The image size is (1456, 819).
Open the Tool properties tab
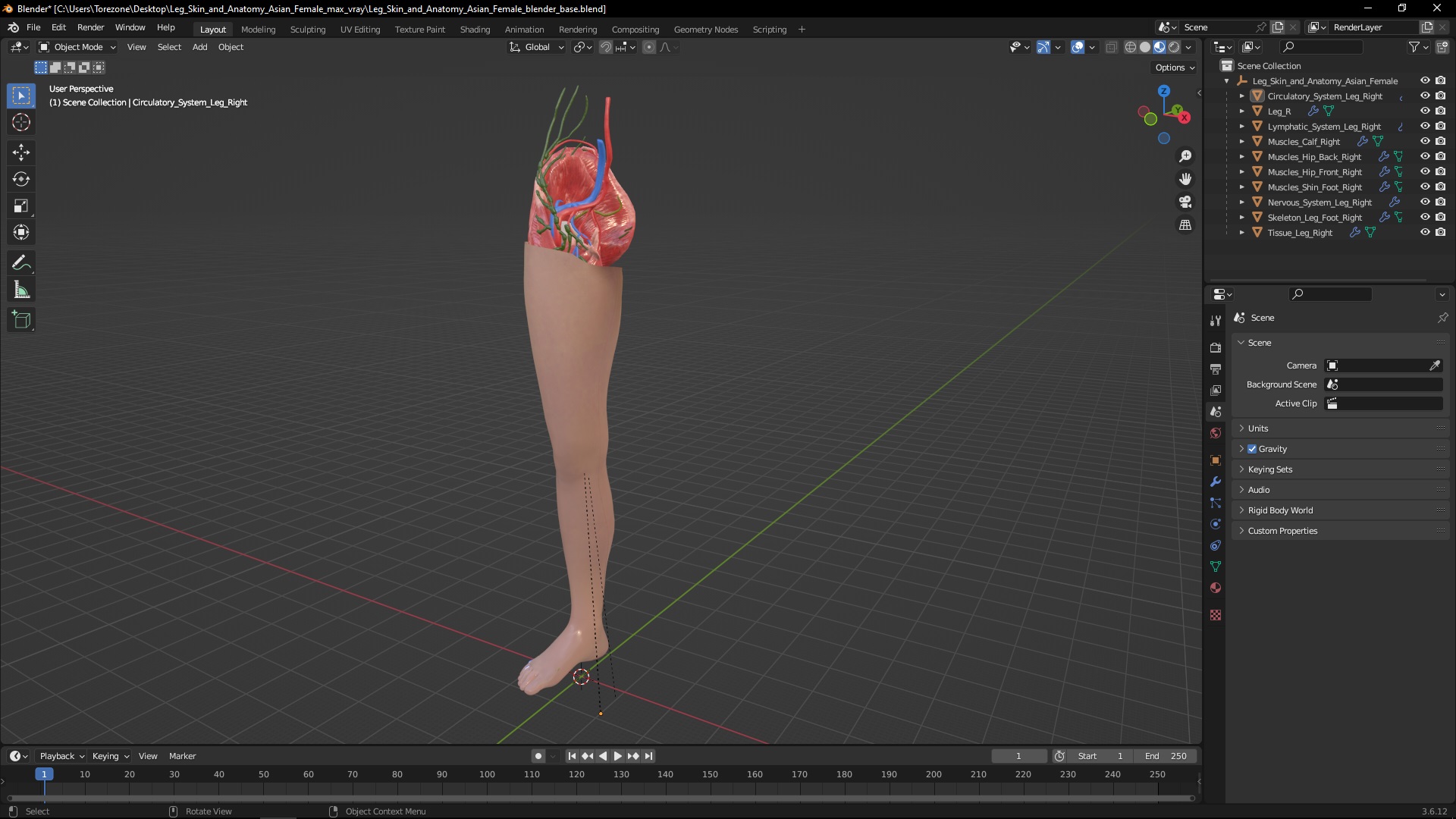point(1216,321)
